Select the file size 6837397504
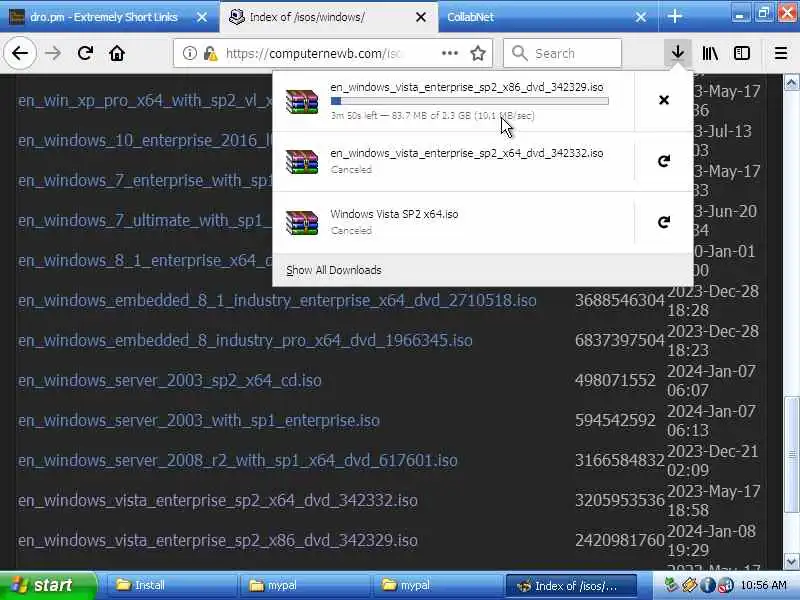 click(620, 340)
